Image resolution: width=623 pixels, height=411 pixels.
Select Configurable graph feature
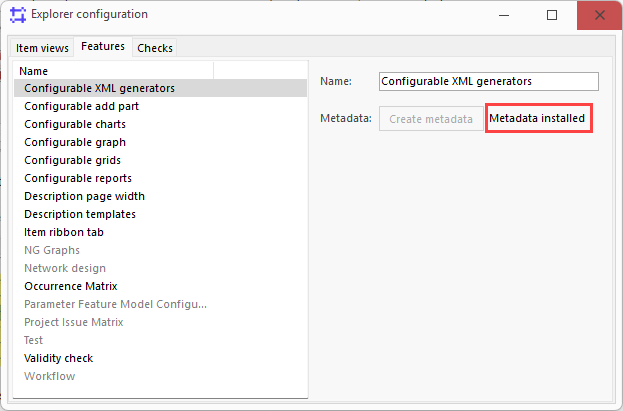pyautogui.click(x=161, y=142)
